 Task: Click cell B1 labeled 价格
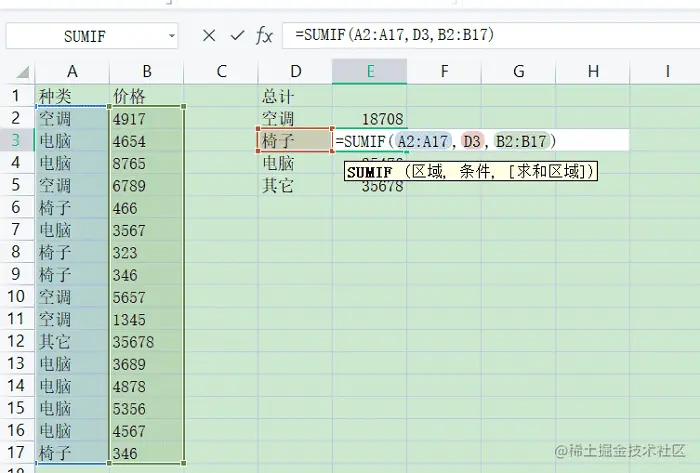click(146, 95)
